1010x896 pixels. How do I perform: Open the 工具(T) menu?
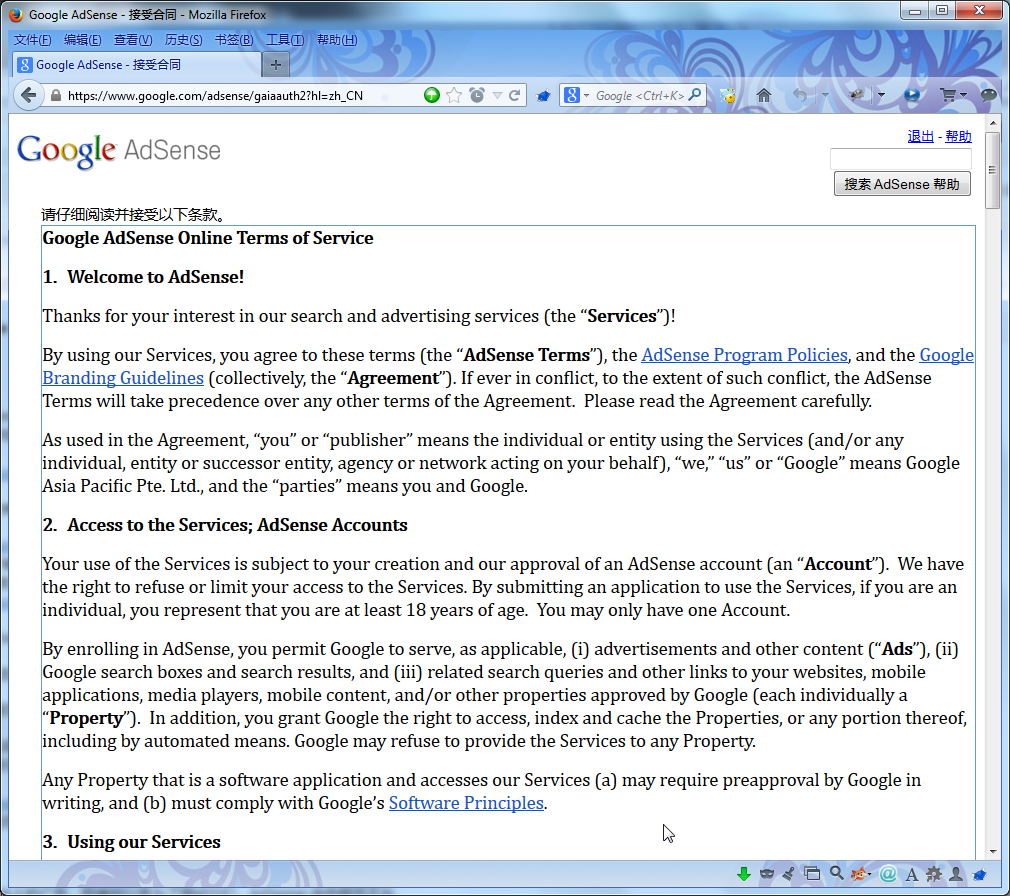point(285,40)
